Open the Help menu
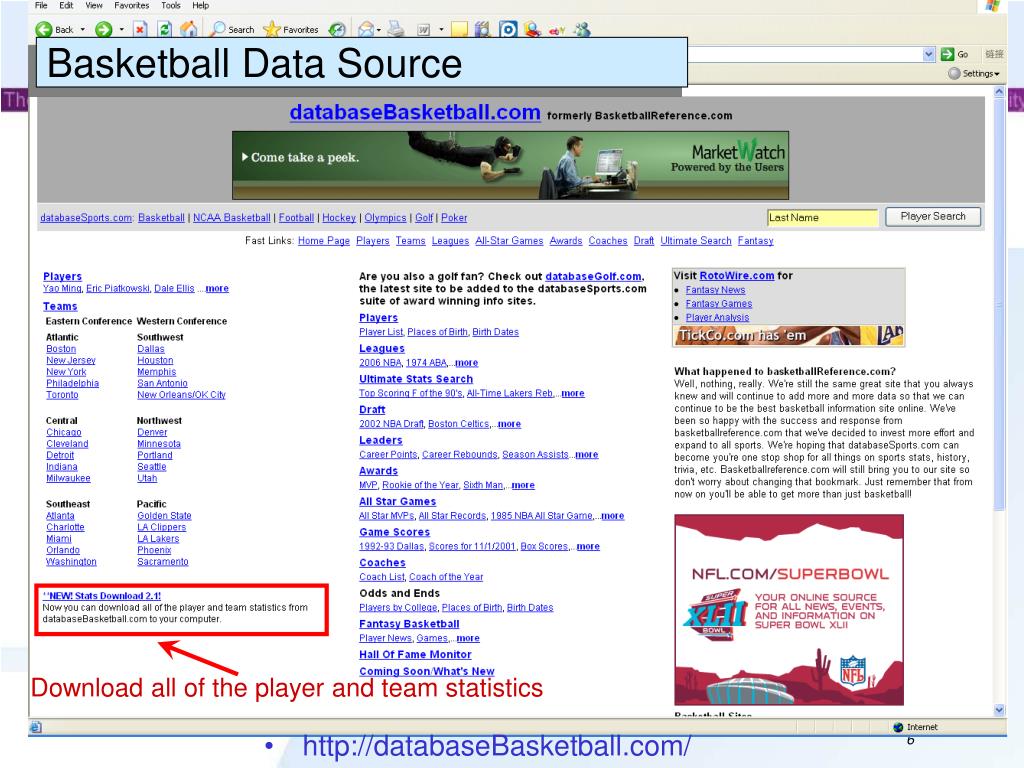Viewport: 1024px width, 768px height. tap(200, 5)
